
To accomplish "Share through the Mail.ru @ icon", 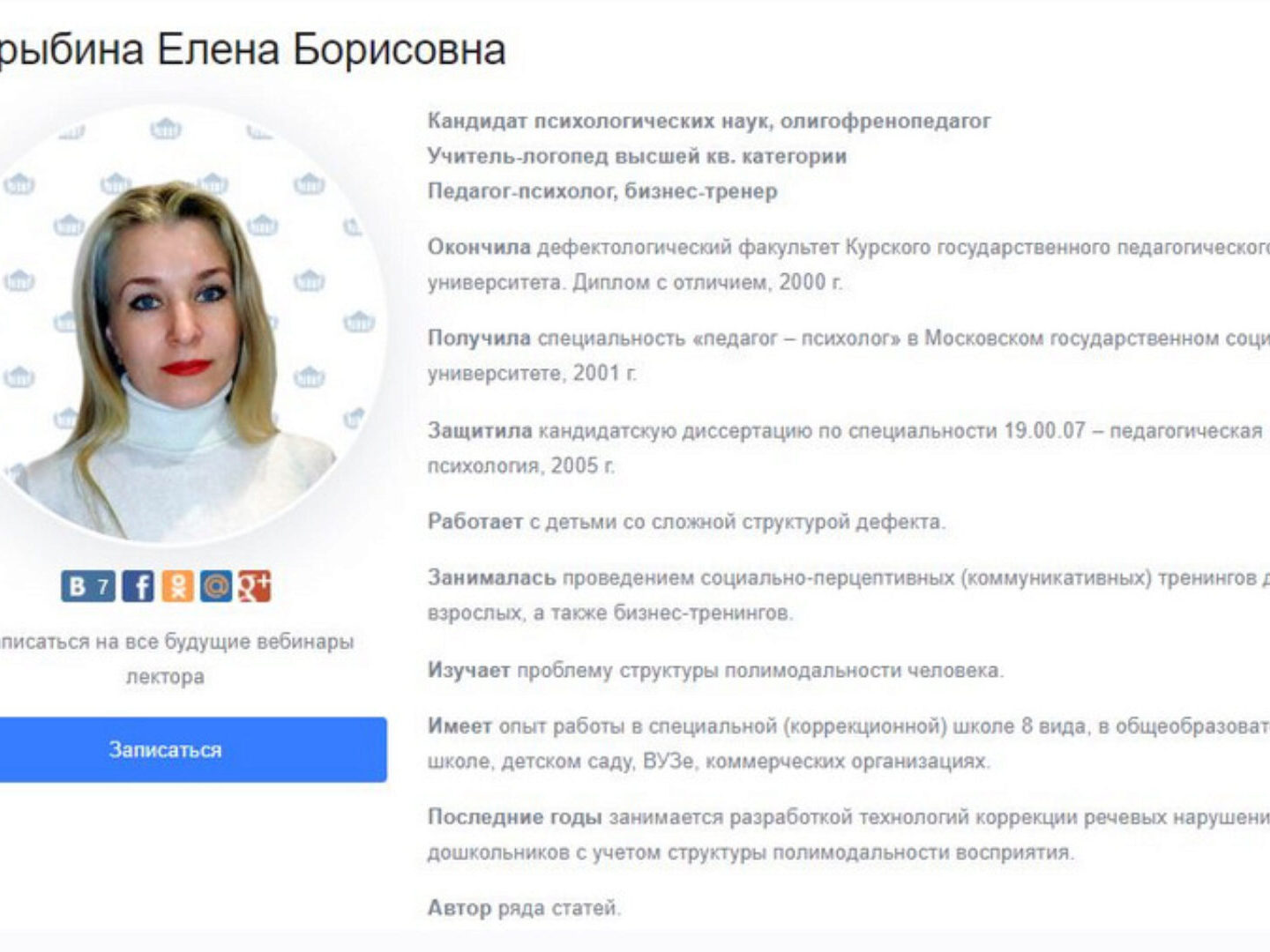I will click(216, 586).
